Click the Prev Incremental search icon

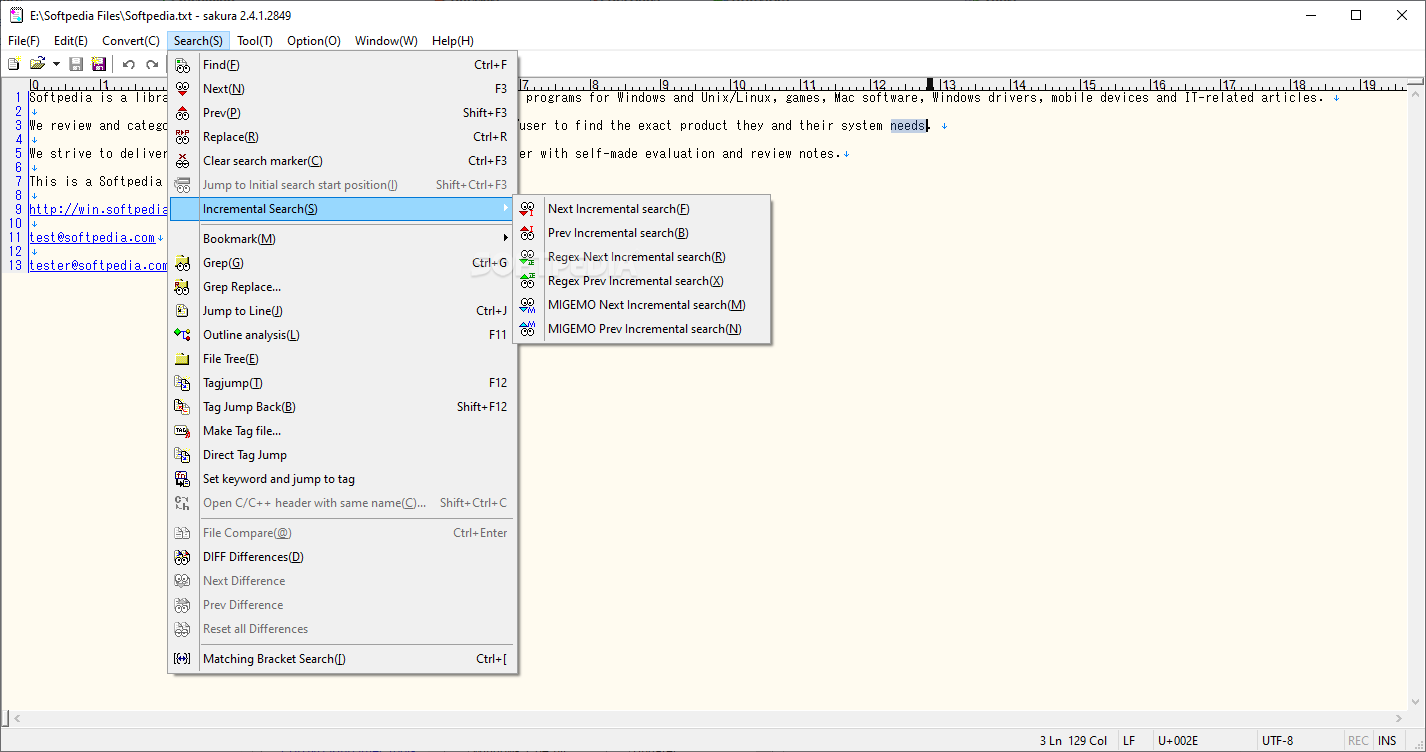(x=528, y=233)
